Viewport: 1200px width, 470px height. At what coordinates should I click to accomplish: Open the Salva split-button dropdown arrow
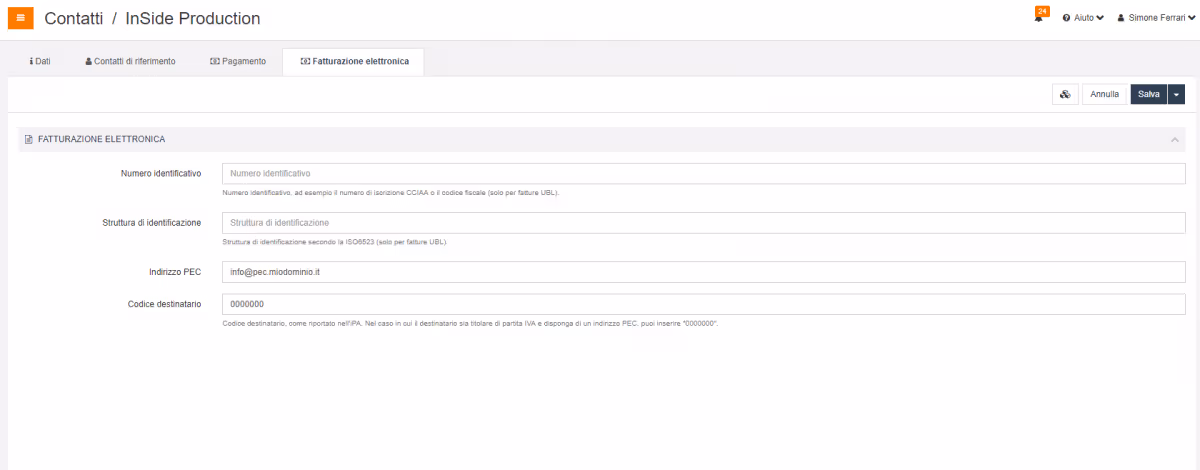(x=1177, y=94)
